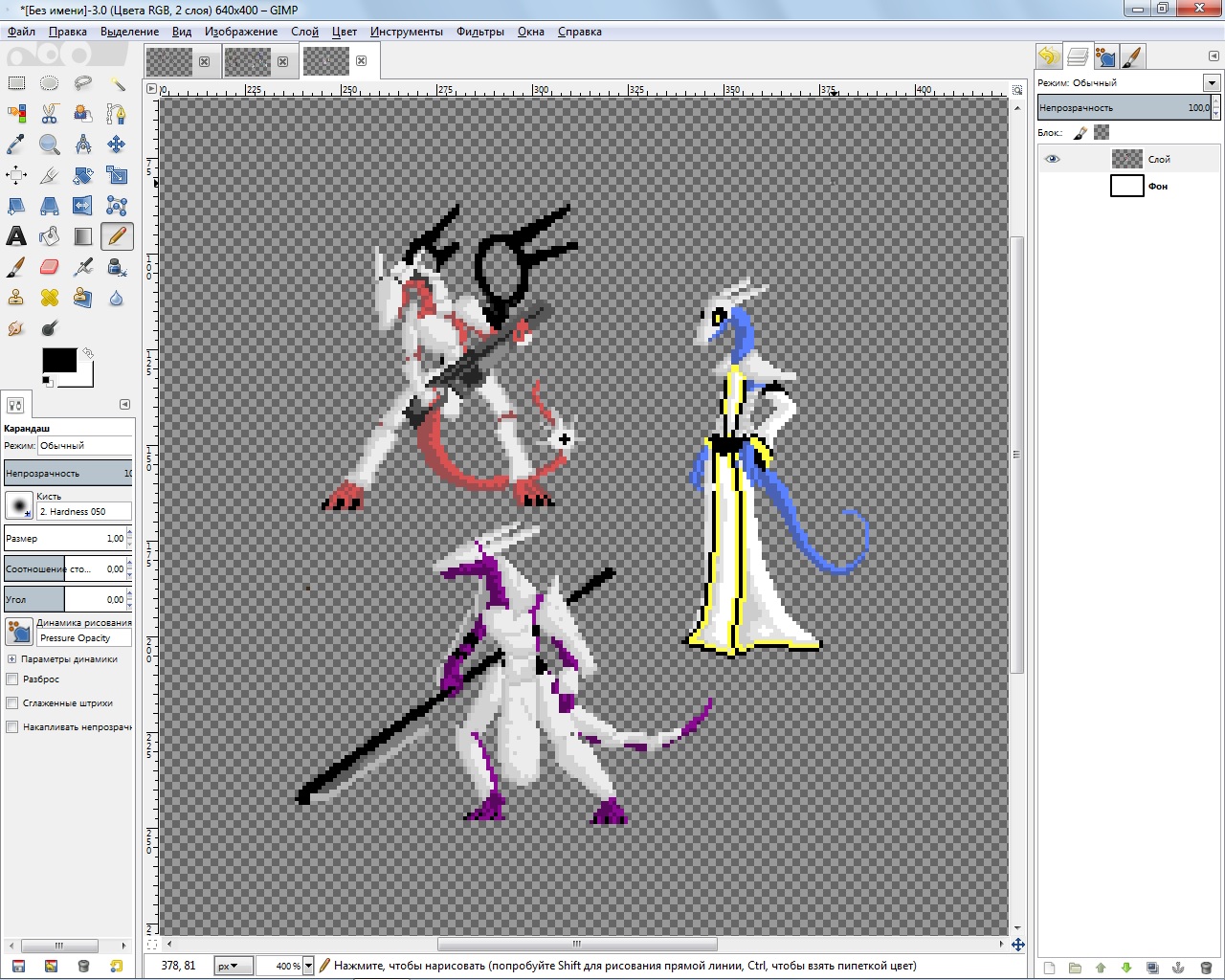Open the Выделение menu
The image size is (1225, 980).
pos(129,32)
